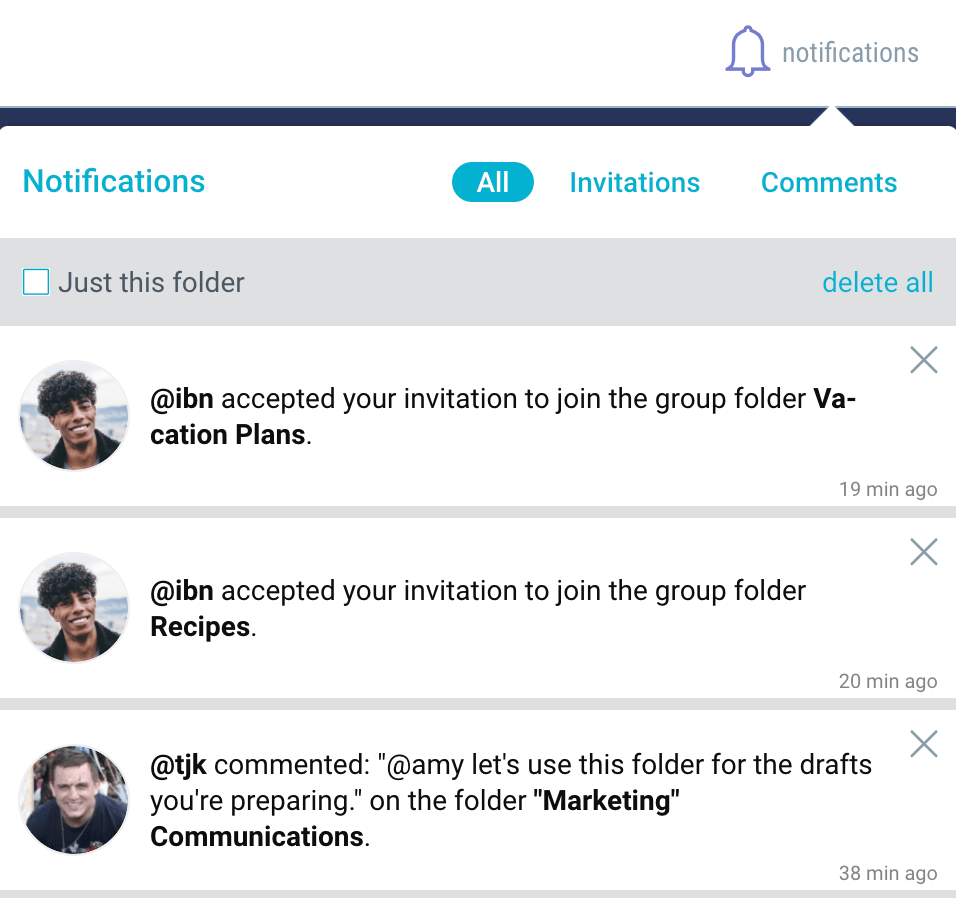Open the Marketing Communications folder link
Image resolution: width=956 pixels, height=898 pixels.
[415, 819]
